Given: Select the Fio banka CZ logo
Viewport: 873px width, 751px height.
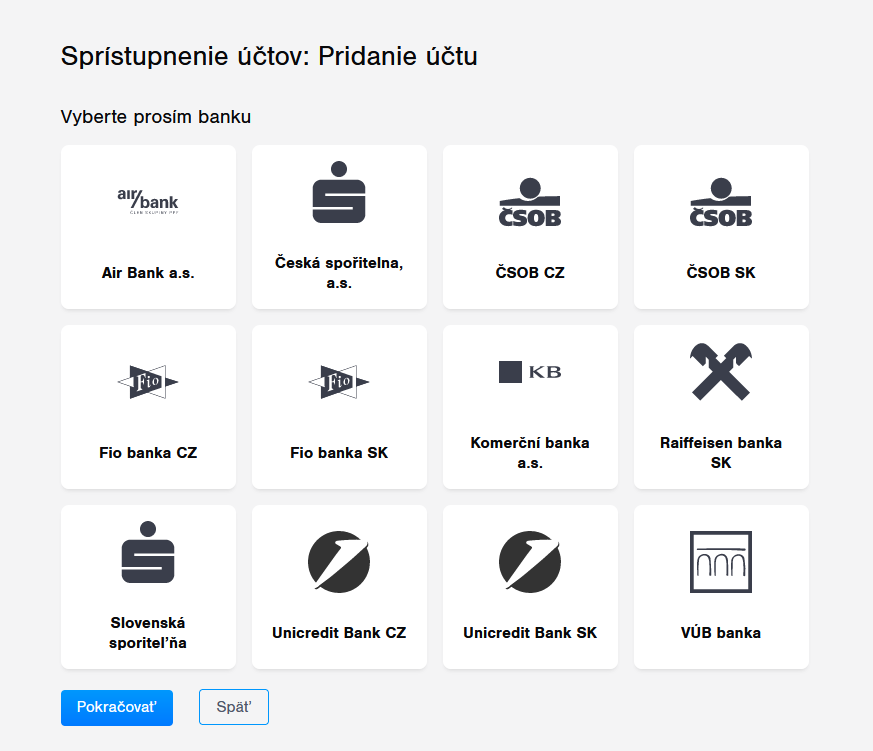Looking at the screenshot, I should [x=148, y=381].
